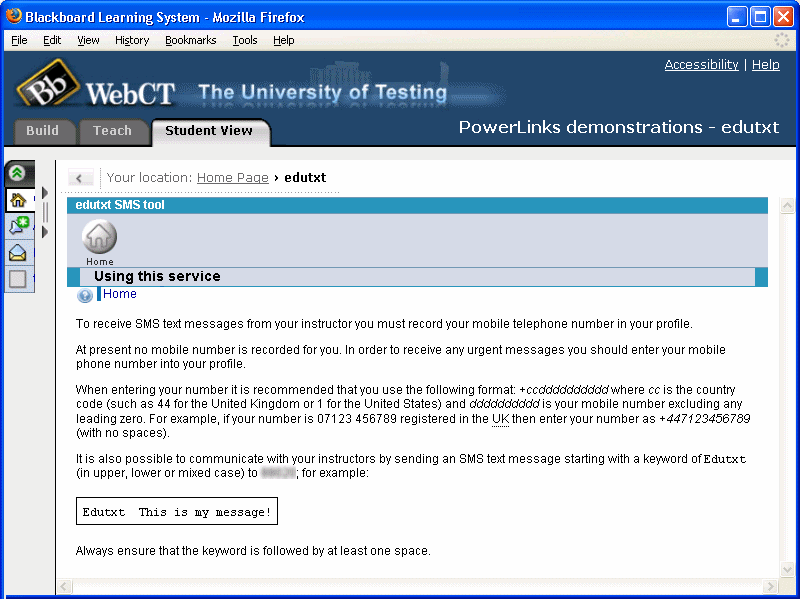Switch to the Build tab

pos(44,130)
